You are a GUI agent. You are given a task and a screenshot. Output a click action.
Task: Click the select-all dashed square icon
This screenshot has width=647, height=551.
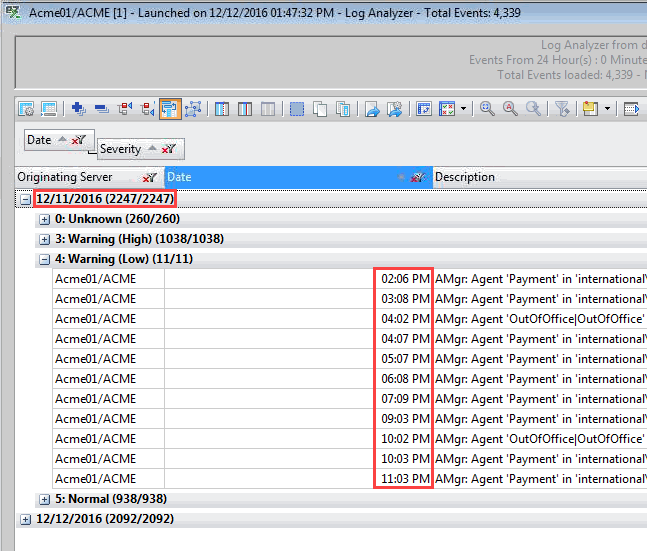[297, 108]
